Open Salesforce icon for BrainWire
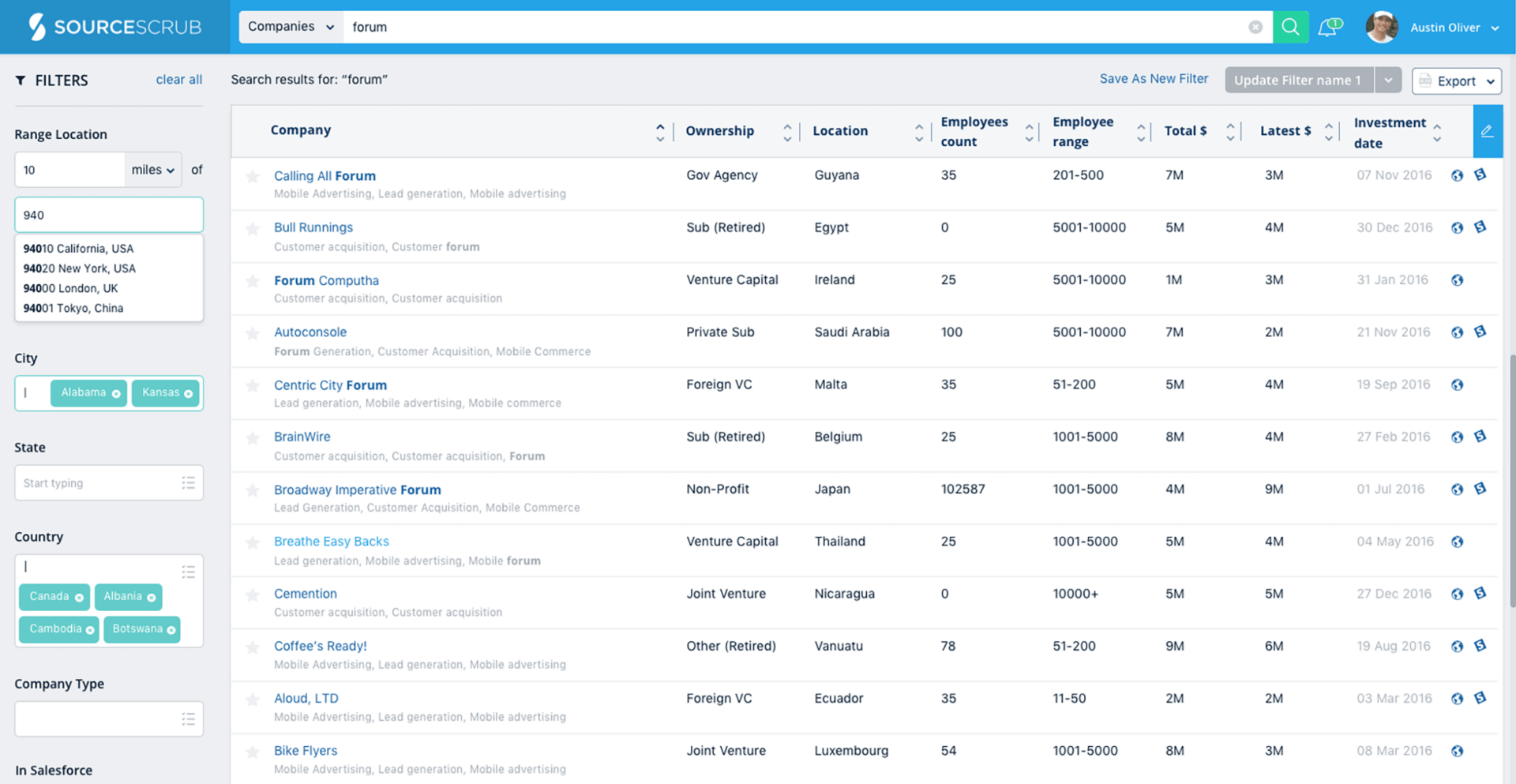 1480,436
